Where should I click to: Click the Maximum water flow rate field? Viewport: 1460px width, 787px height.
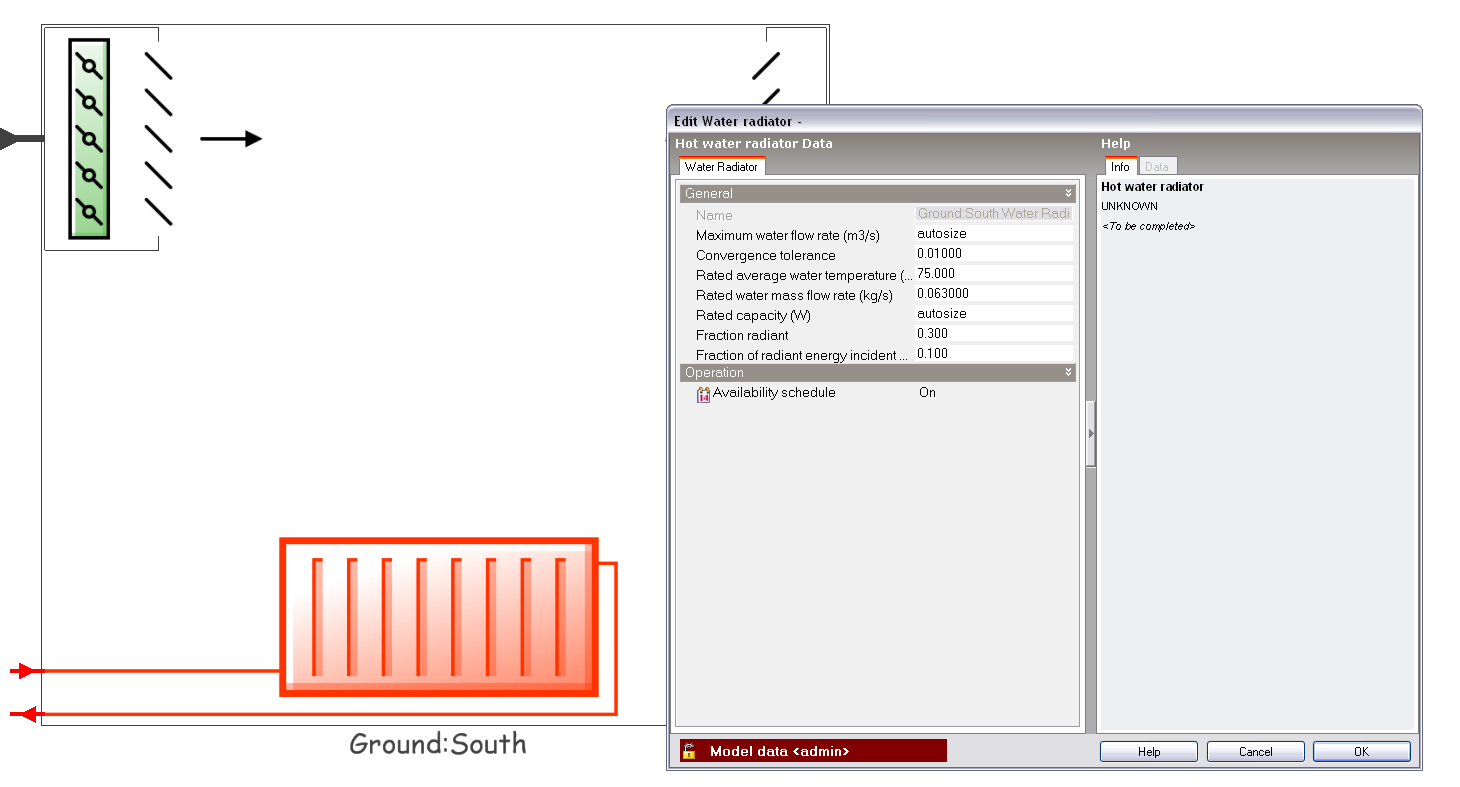[993, 234]
